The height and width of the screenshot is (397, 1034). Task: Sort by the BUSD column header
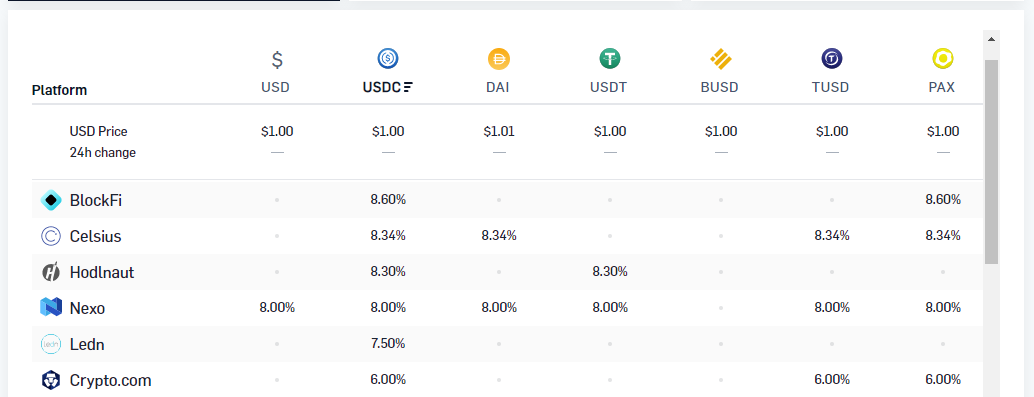(719, 87)
